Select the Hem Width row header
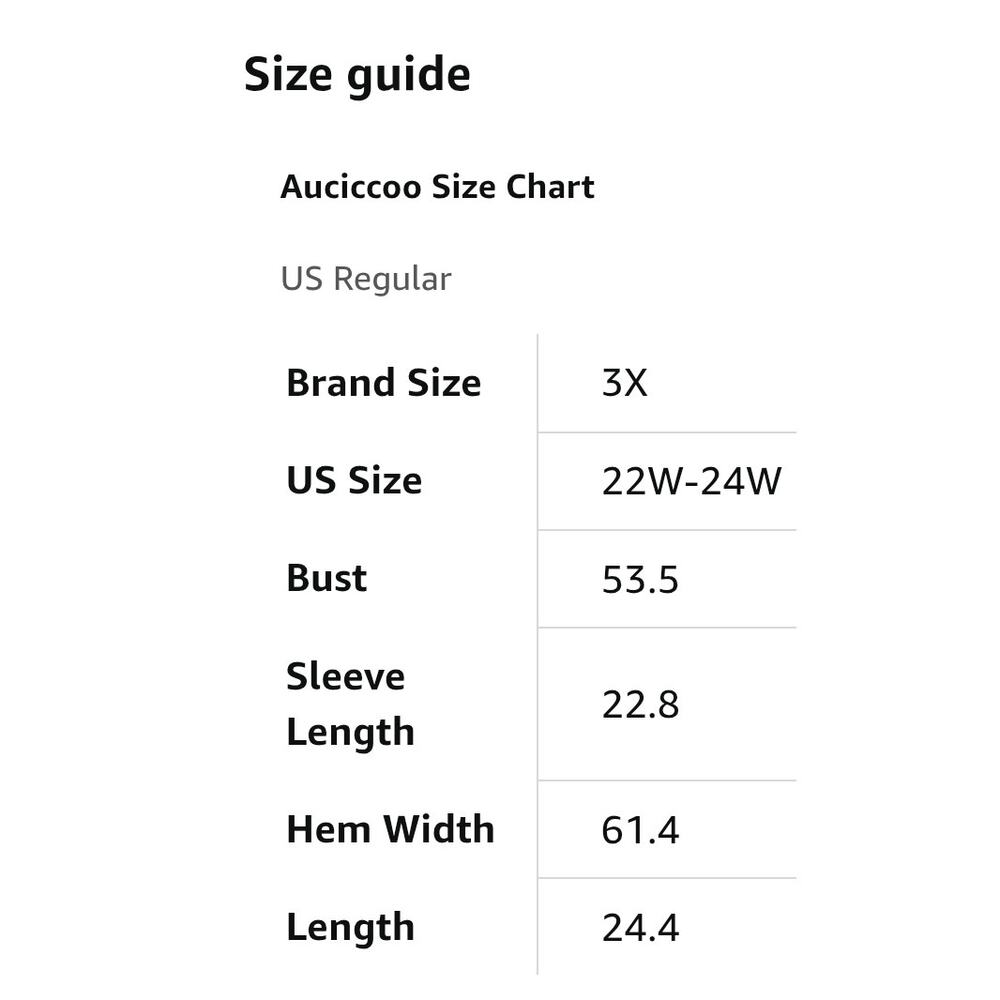Screen dimensions: 1000x1000 click(390, 829)
